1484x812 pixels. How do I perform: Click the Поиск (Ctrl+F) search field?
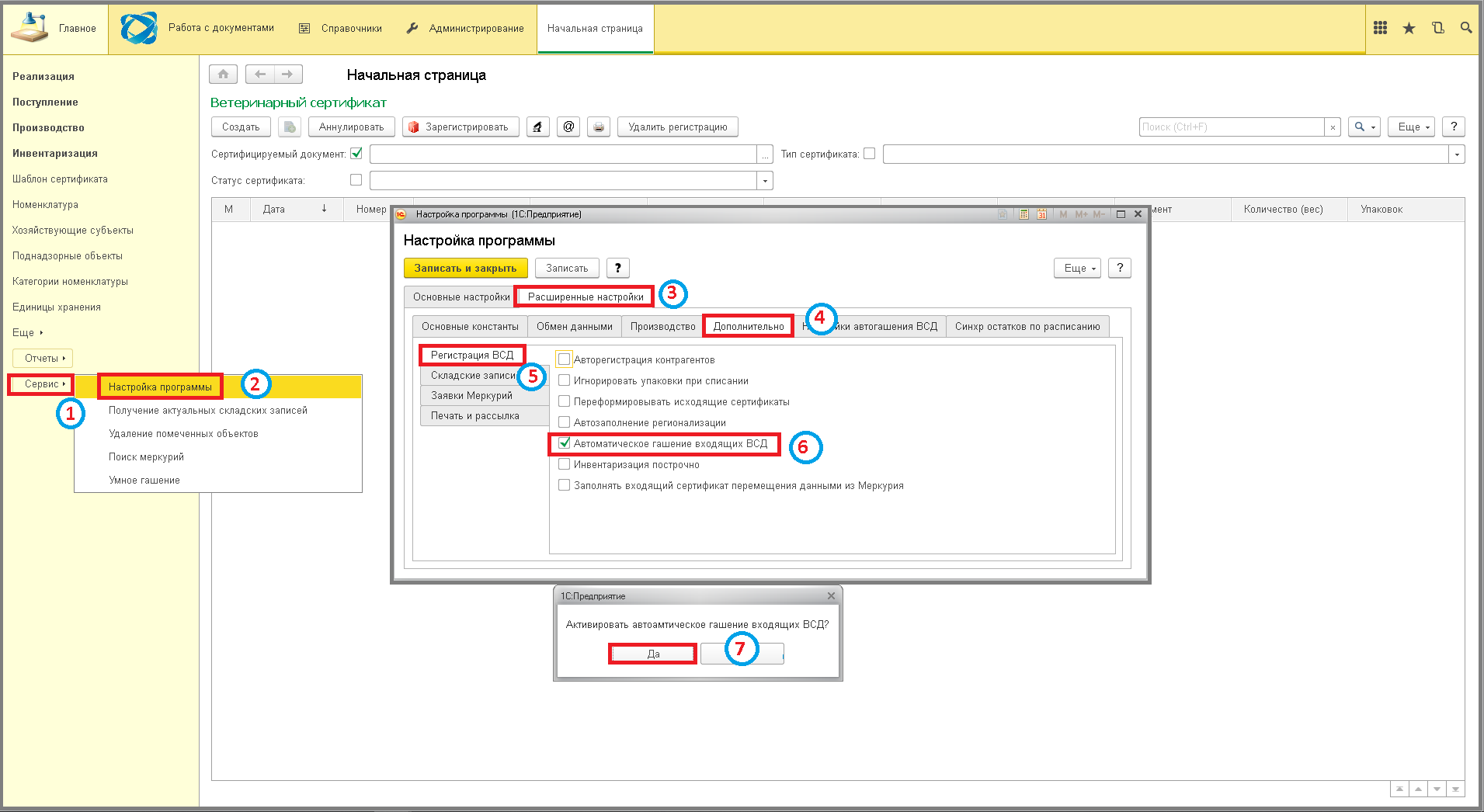click(1232, 127)
